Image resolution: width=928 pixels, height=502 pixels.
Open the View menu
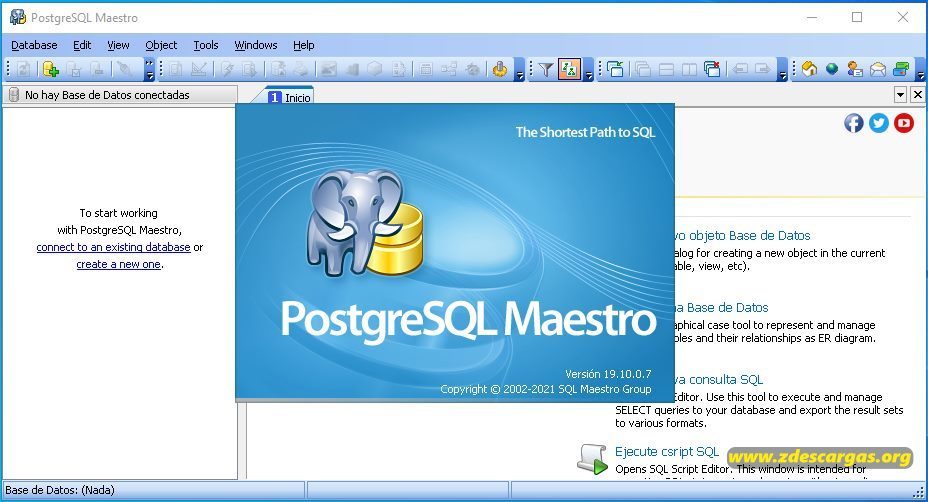point(118,45)
